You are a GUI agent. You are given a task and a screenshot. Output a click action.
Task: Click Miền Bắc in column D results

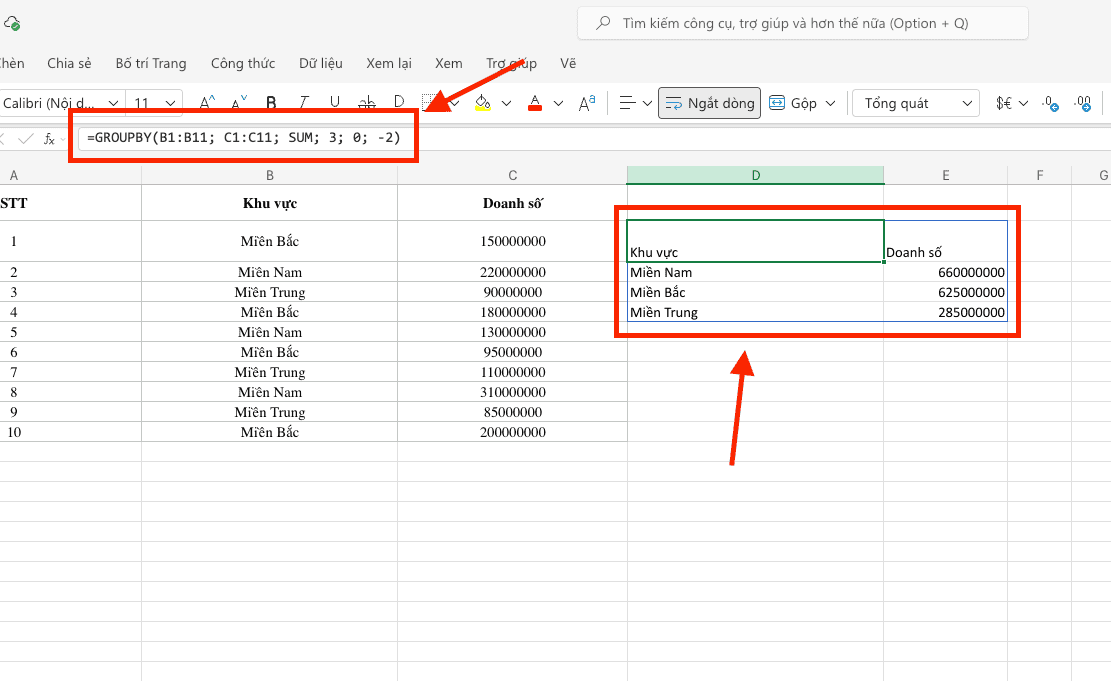[755, 292]
